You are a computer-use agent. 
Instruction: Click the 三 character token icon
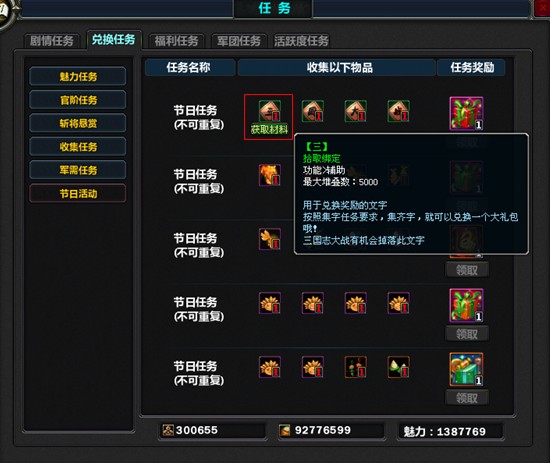click(x=269, y=111)
